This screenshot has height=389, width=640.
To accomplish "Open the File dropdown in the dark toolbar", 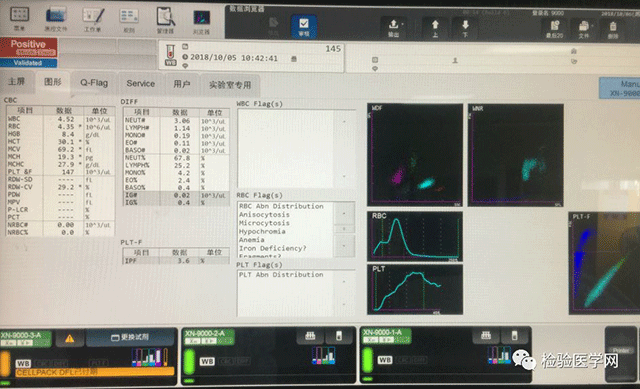I will pos(584,29).
